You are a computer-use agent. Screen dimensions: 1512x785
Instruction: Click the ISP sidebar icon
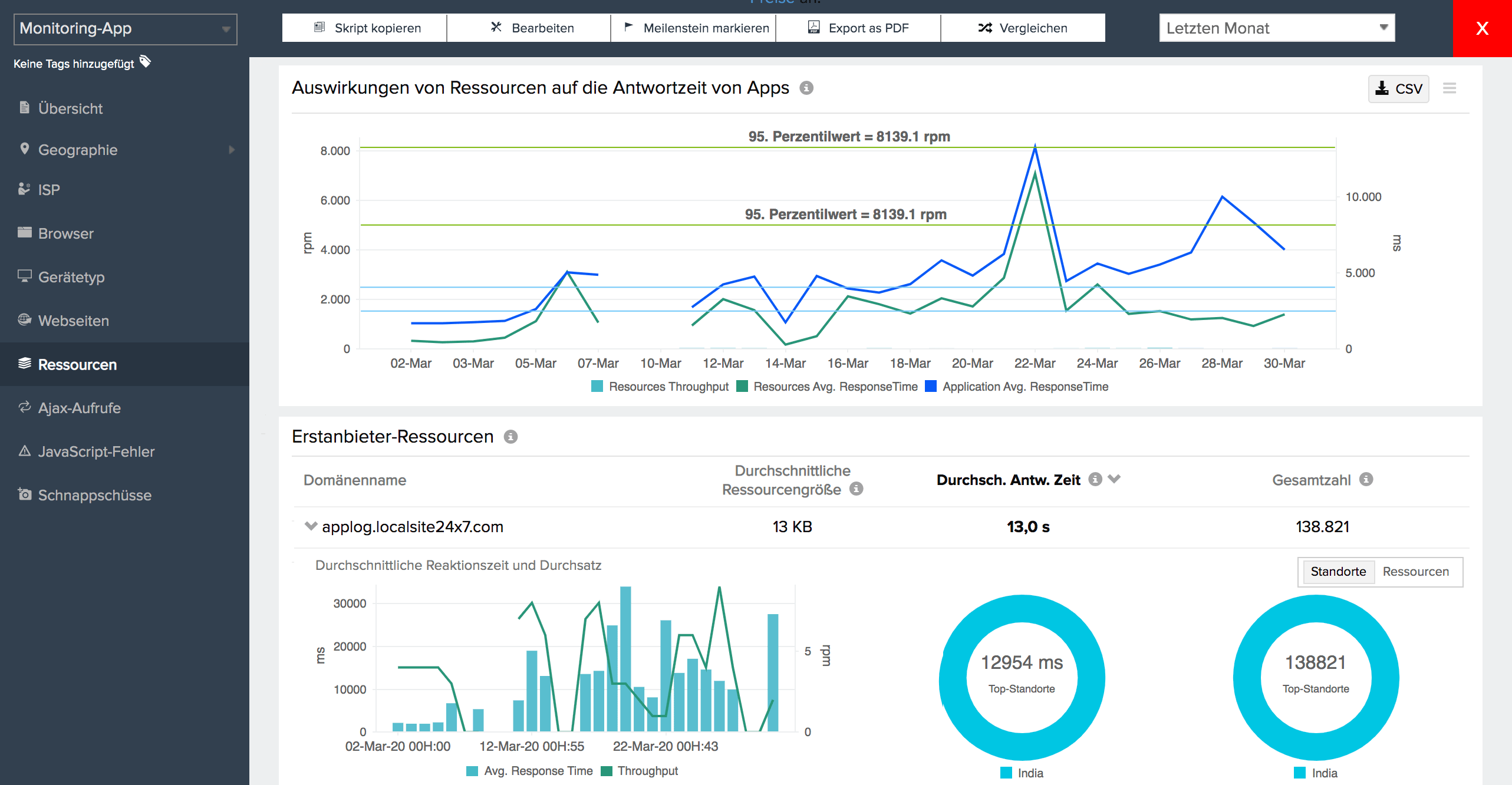pos(24,189)
